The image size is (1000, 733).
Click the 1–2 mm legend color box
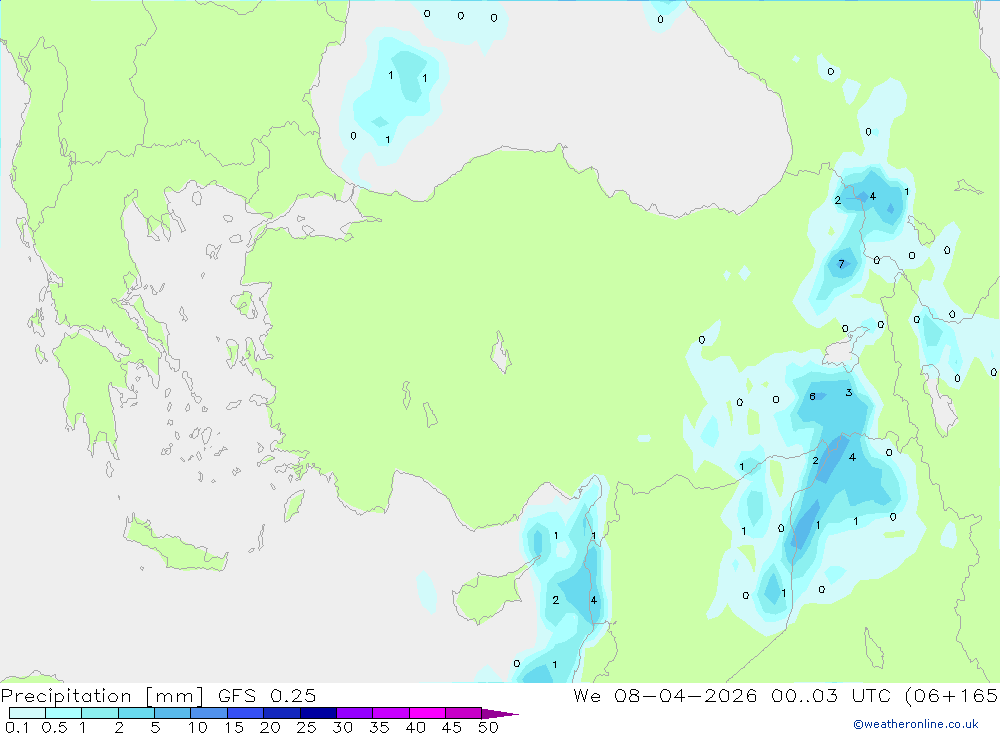(x=100, y=713)
